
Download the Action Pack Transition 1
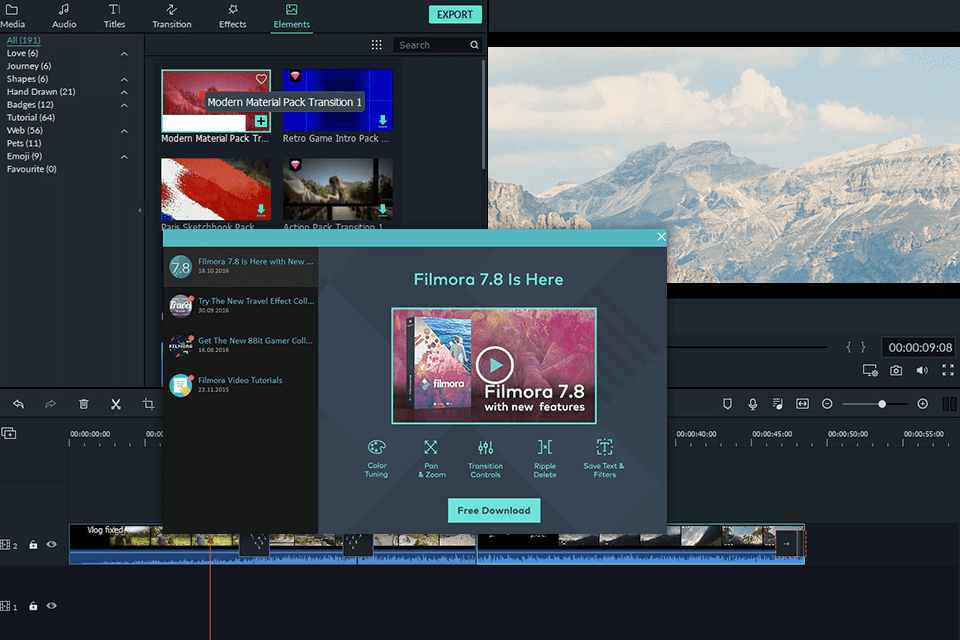[x=383, y=210]
